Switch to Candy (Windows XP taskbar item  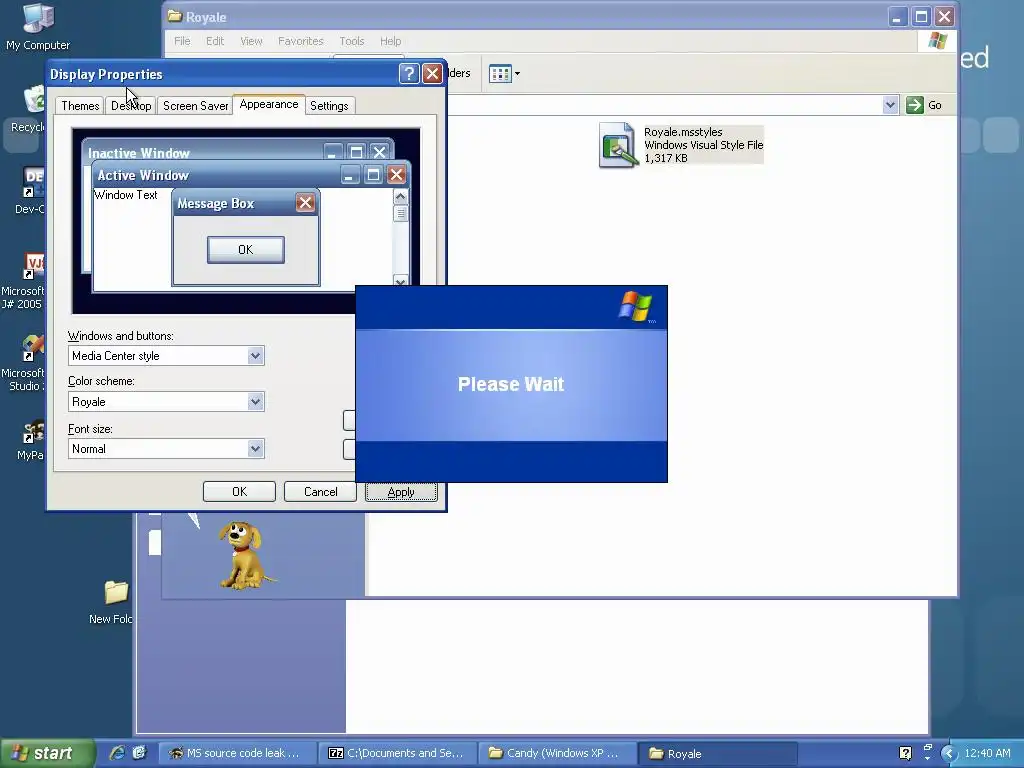point(558,753)
